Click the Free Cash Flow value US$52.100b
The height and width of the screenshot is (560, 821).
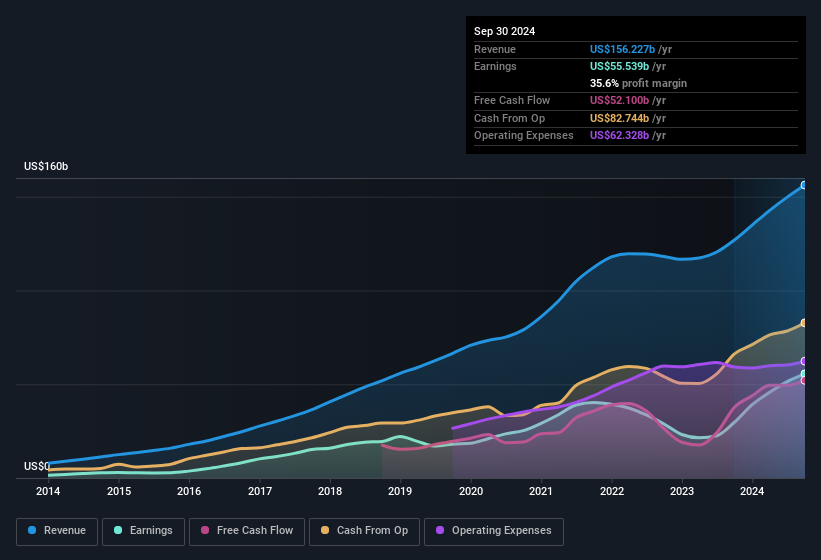tap(619, 100)
